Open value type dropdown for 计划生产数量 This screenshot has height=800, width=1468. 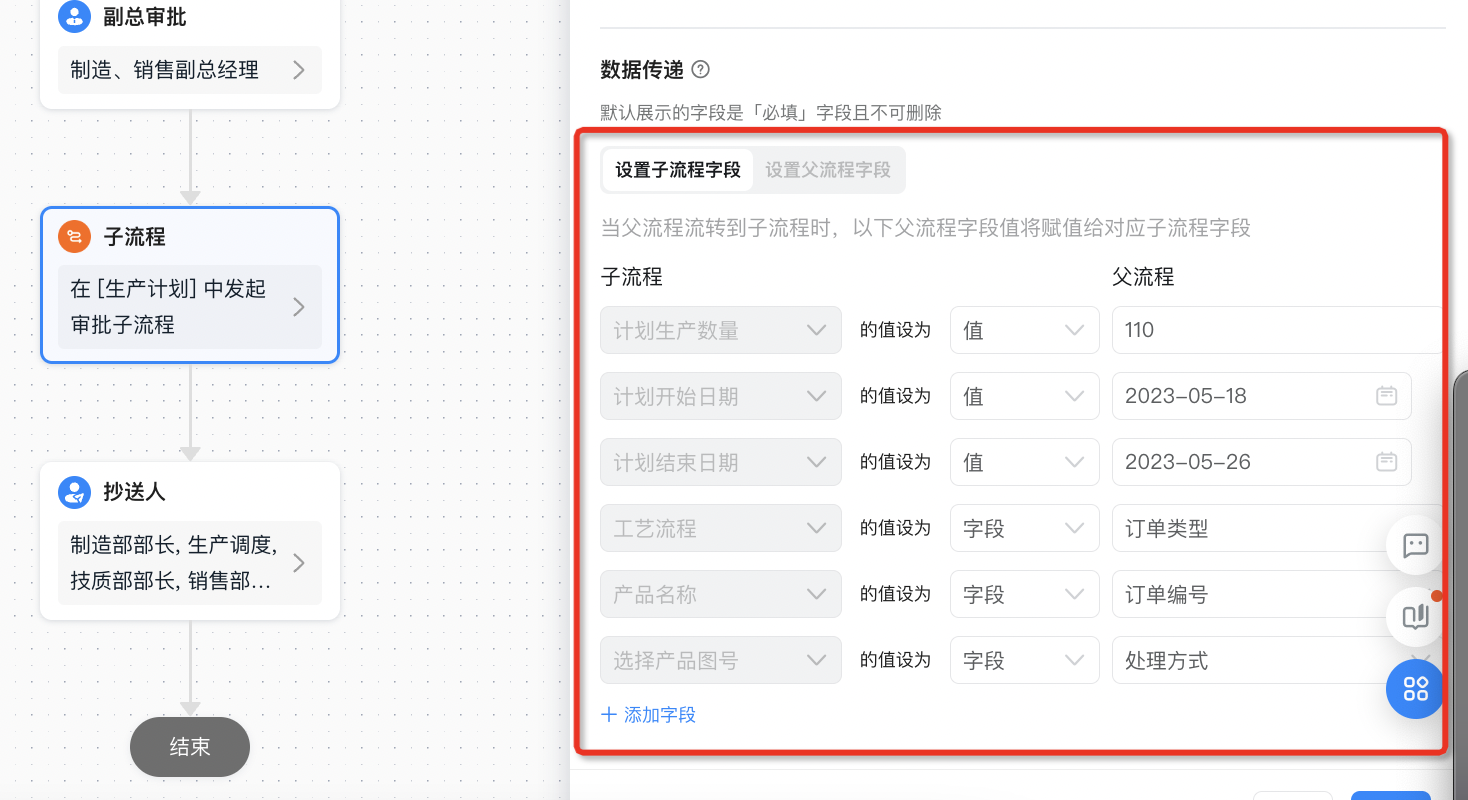click(x=1025, y=330)
